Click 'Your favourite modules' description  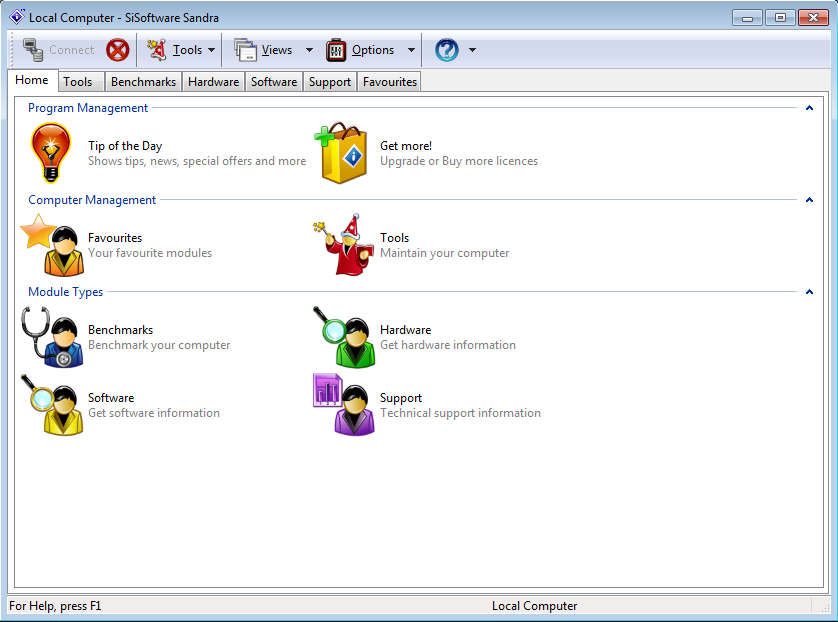(150, 253)
